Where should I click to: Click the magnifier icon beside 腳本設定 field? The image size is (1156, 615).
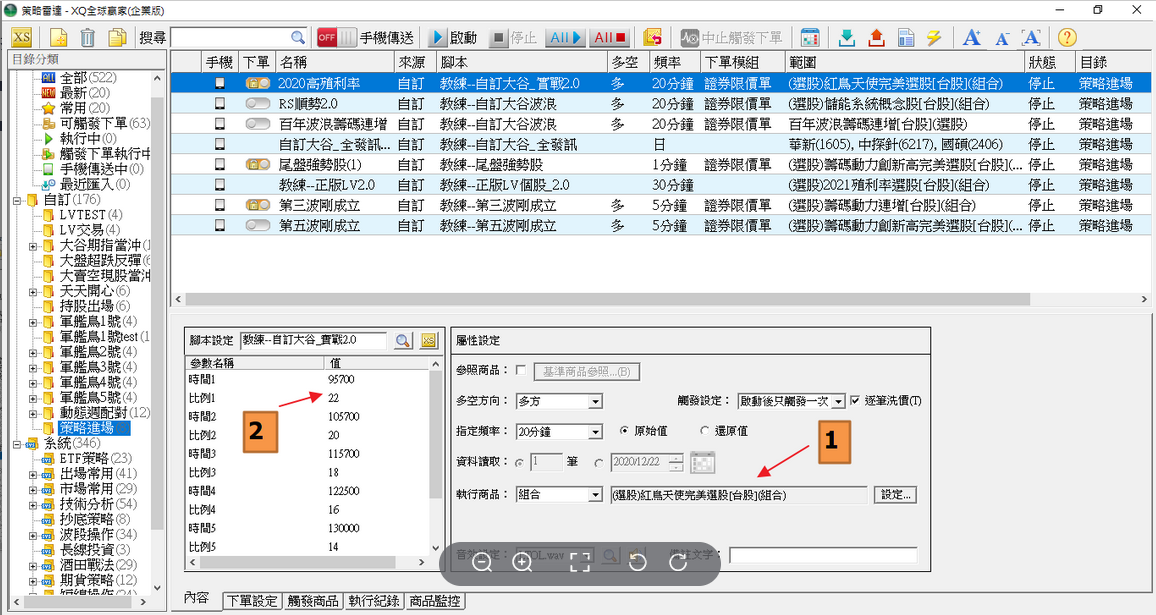point(402,341)
